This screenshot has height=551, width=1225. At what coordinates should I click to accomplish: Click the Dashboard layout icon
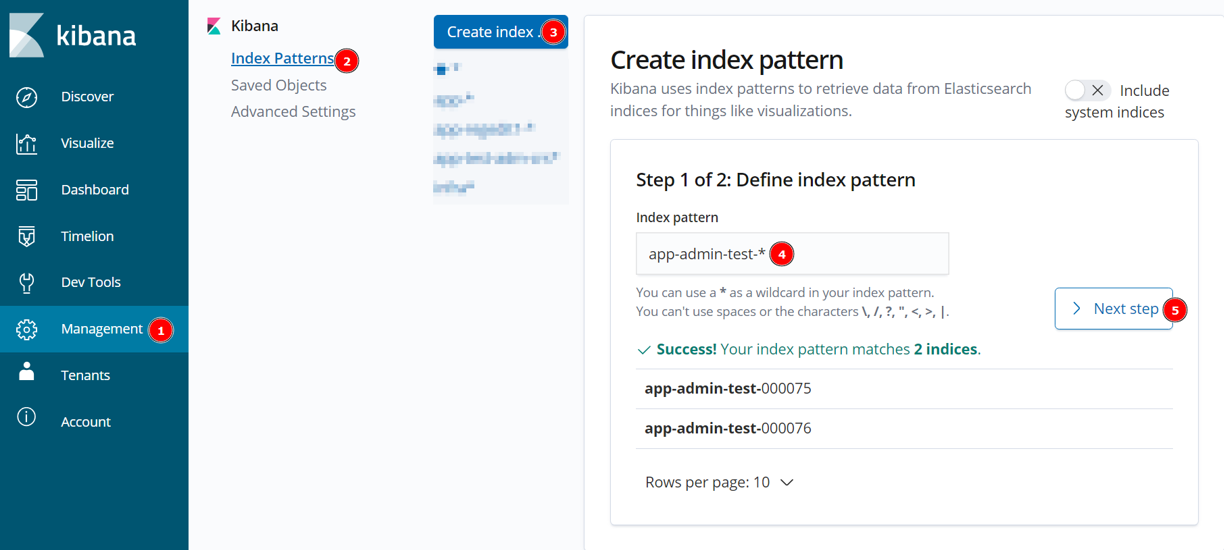(x=27, y=190)
